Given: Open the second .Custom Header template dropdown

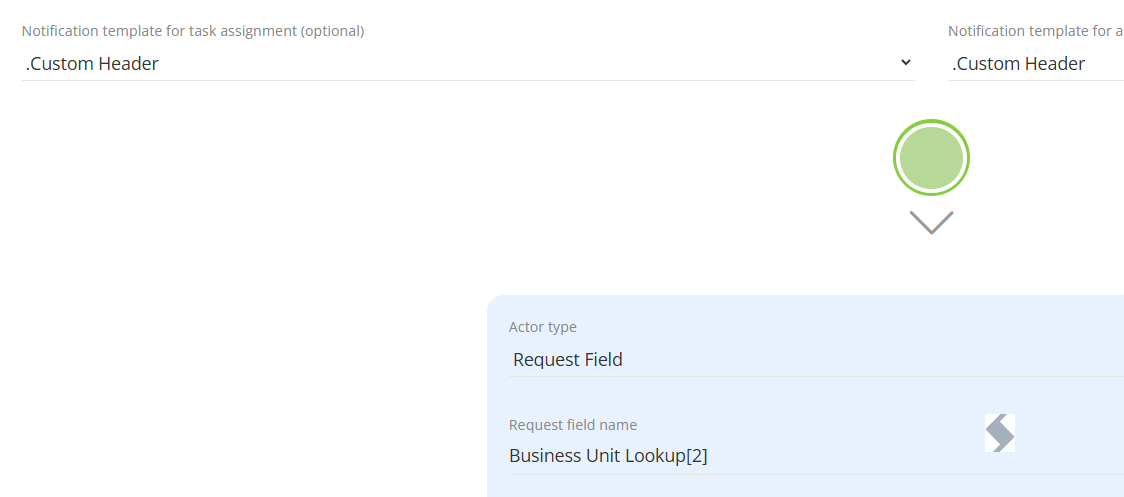Looking at the screenshot, I should click(x=1035, y=64).
